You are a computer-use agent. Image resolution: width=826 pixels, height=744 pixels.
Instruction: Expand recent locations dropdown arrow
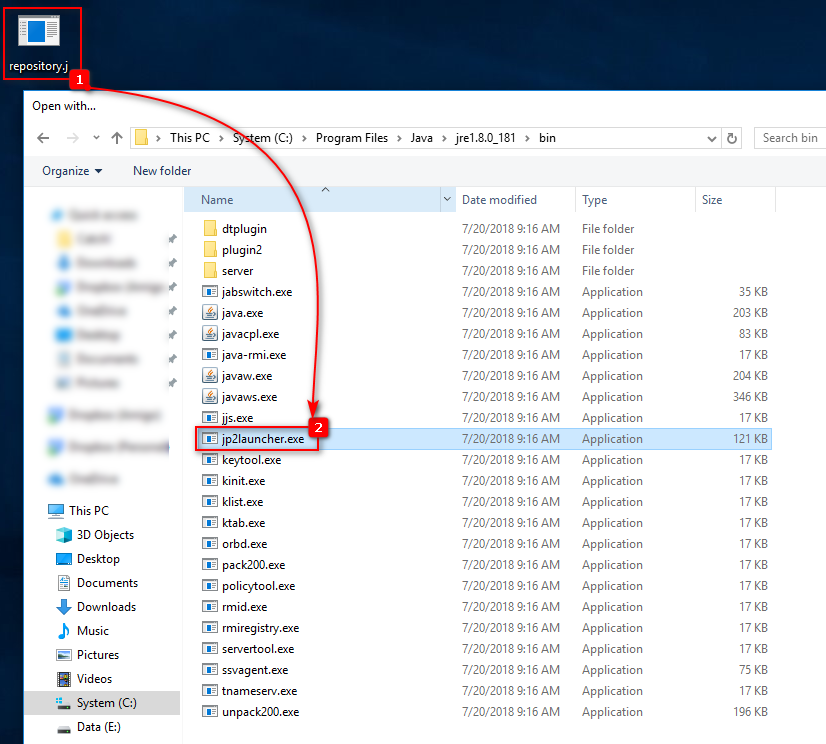(96, 138)
